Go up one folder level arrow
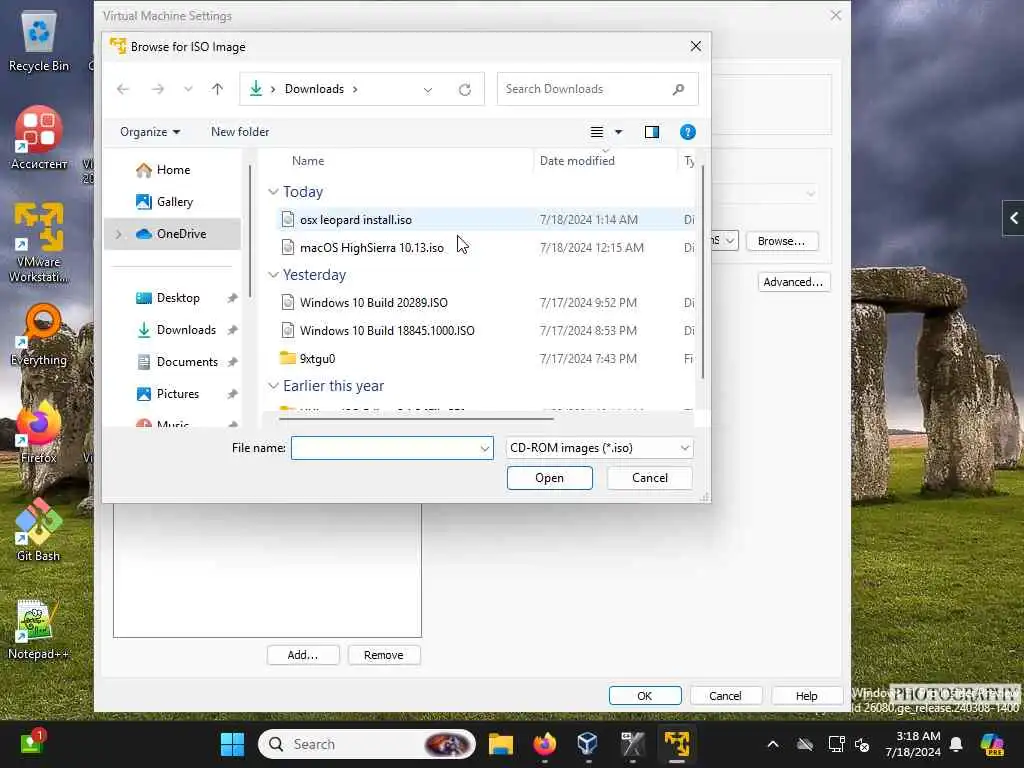This screenshot has width=1024, height=768. pyautogui.click(x=217, y=89)
